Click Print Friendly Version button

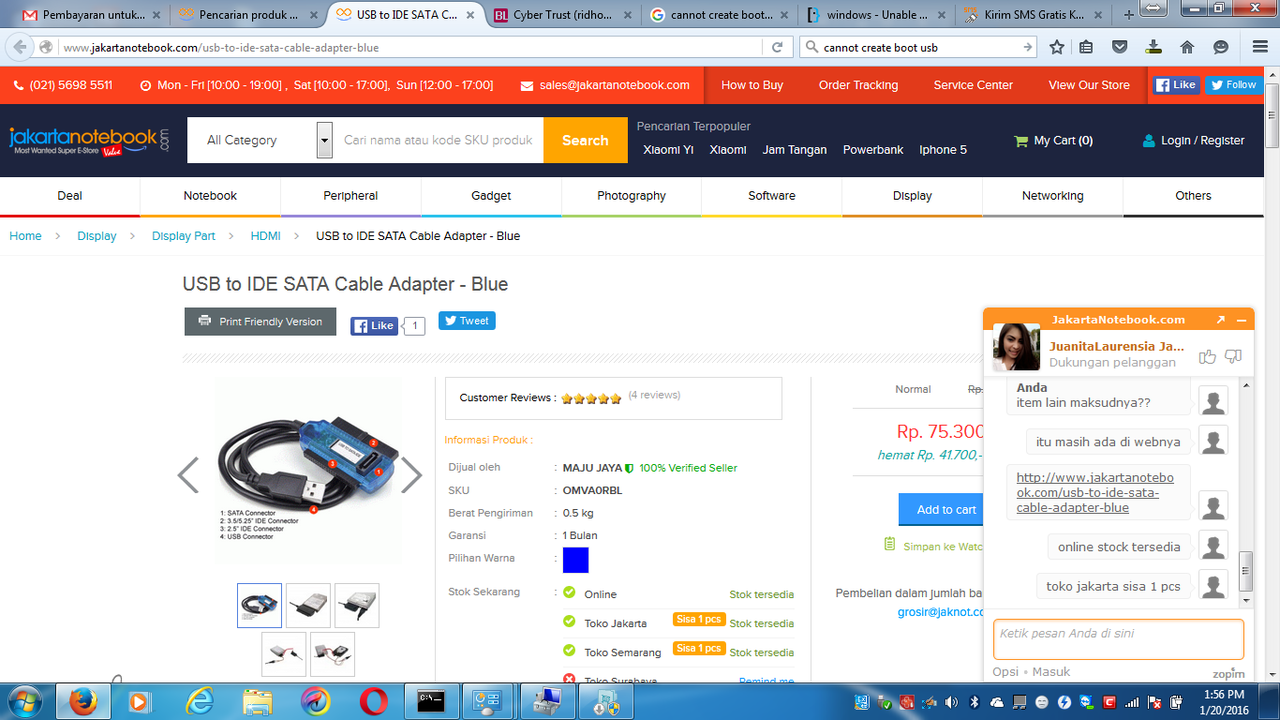[x=260, y=321]
